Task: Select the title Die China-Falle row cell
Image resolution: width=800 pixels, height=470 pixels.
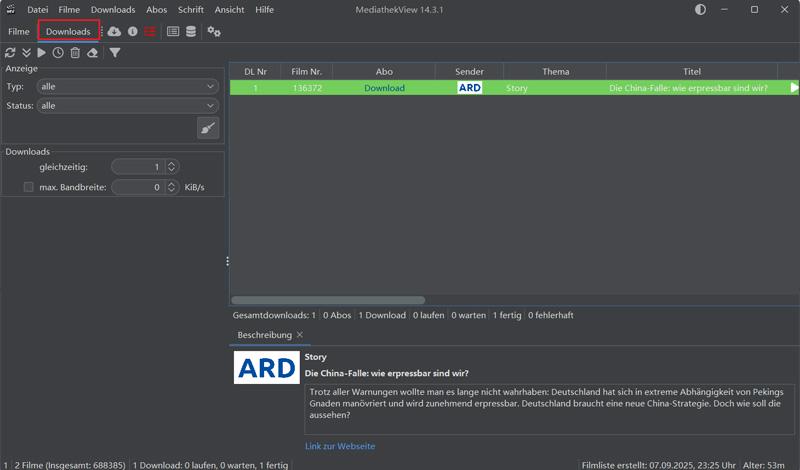Action: click(x=692, y=88)
